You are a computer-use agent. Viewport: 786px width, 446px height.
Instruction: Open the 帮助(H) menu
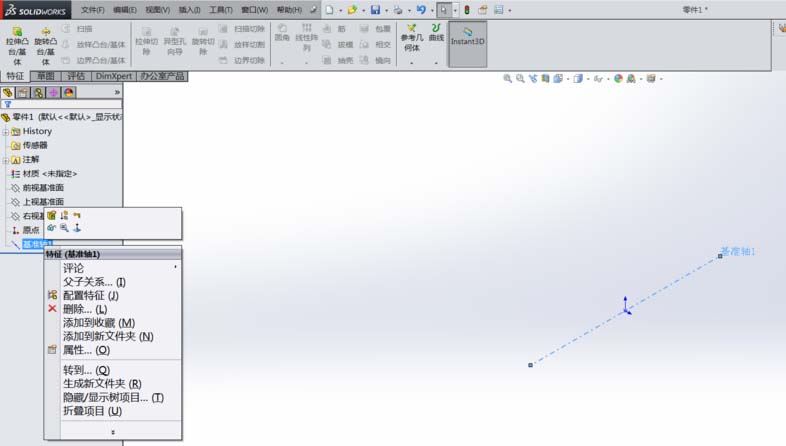tap(289, 10)
